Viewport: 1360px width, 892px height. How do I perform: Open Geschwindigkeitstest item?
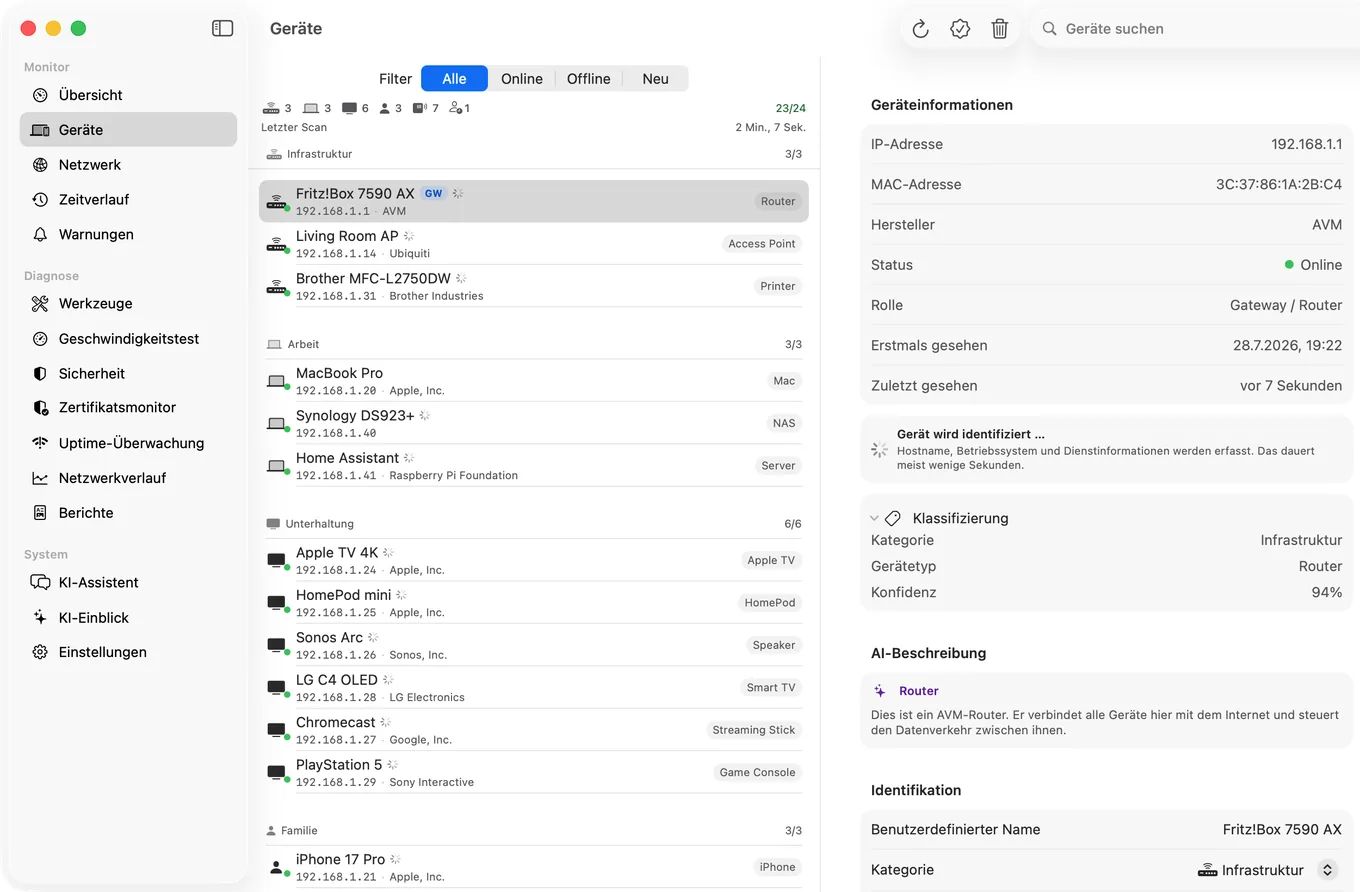coord(128,339)
